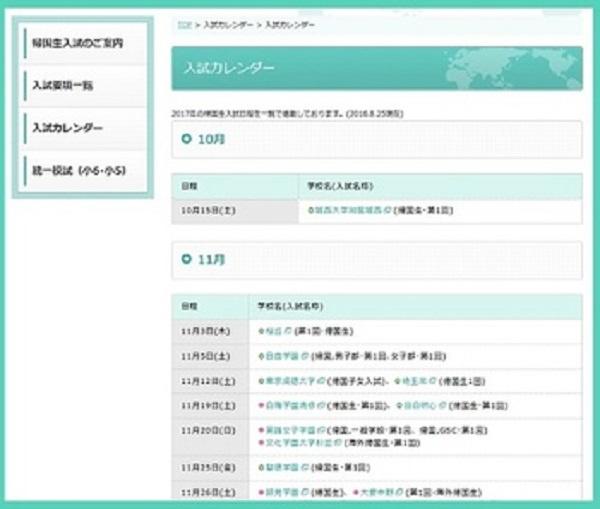Click external-link icon in the 11月5日(土) row
Screen dimensions: 600x509
click(x=304, y=355)
